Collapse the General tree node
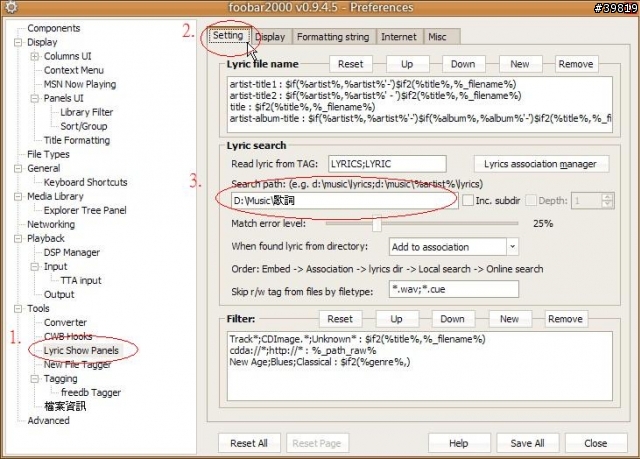Screen dimensions: 640x459 tap(18, 169)
